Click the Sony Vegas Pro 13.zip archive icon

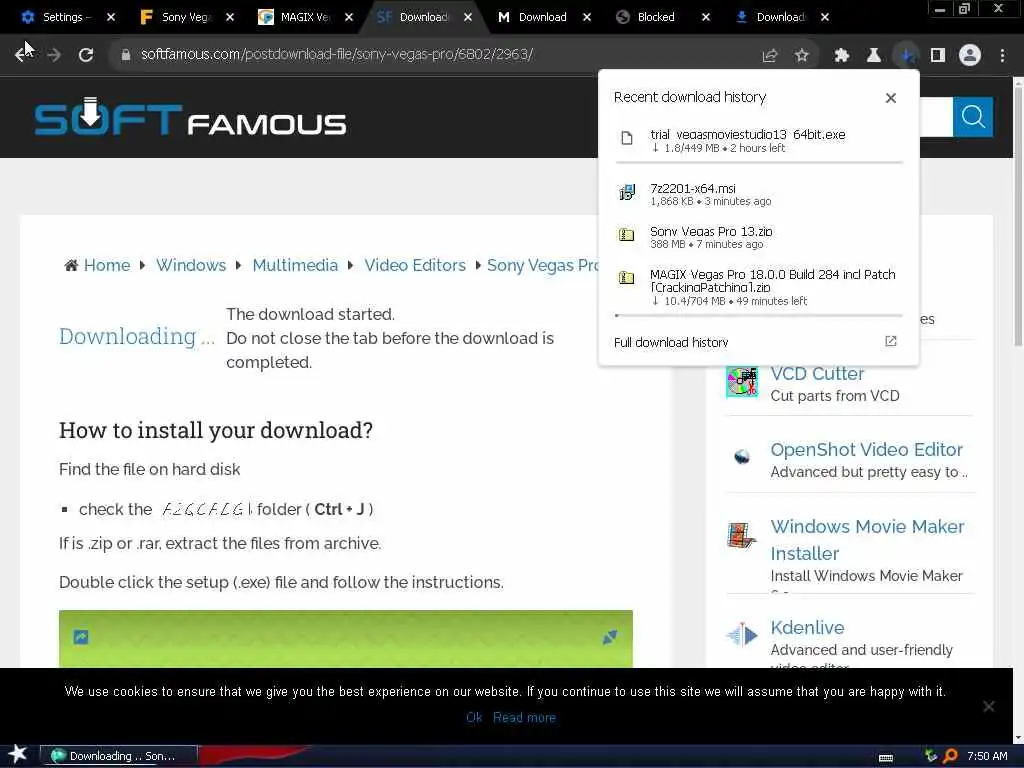click(626, 234)
